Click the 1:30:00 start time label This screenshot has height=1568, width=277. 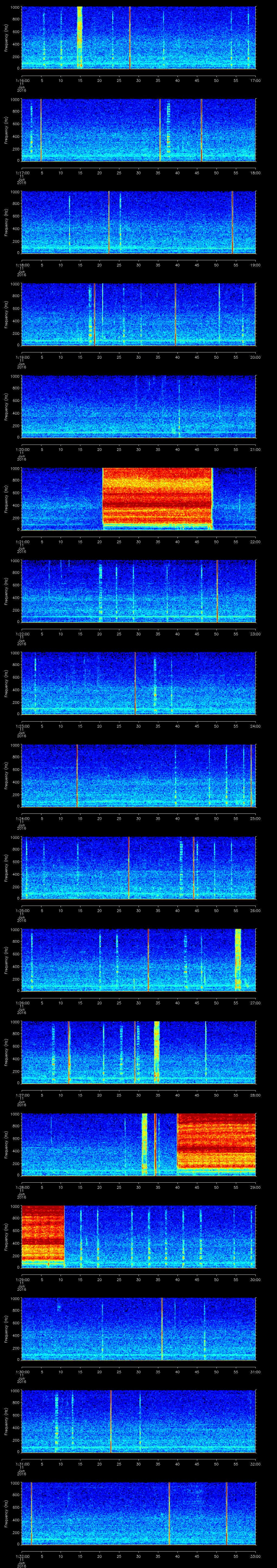point(22,1371)
